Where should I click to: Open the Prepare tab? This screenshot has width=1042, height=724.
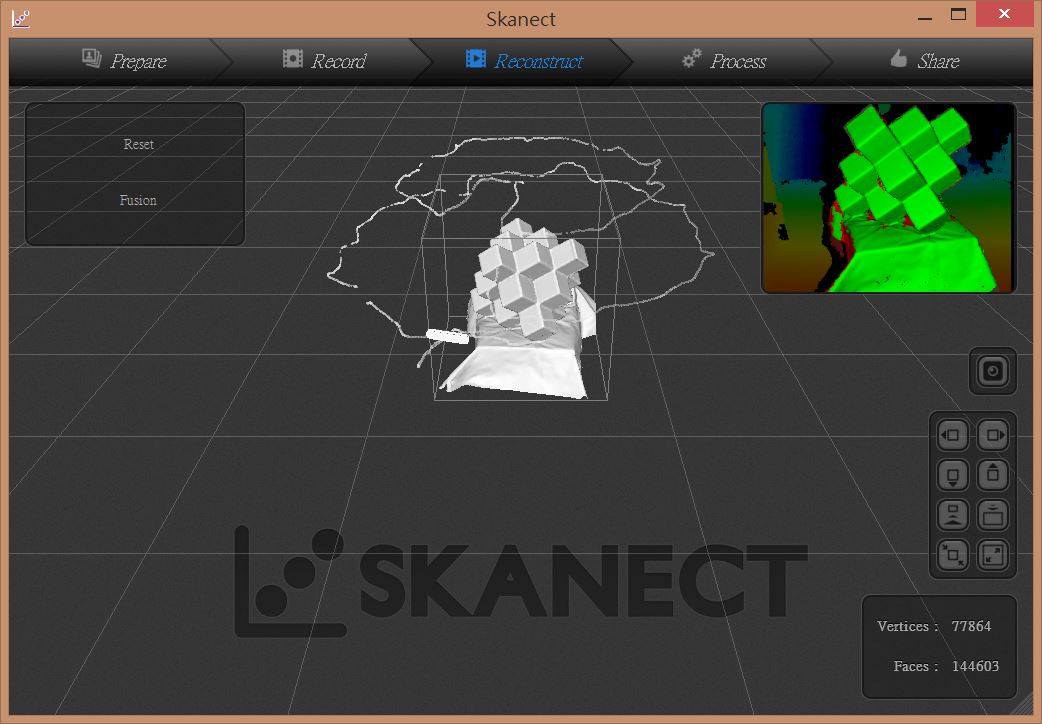pos(124,61)
